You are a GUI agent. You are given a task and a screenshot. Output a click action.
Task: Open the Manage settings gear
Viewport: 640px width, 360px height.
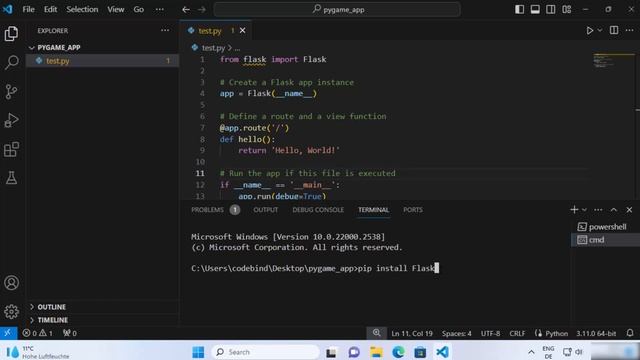pyautogui.click(x=11, y=311)
